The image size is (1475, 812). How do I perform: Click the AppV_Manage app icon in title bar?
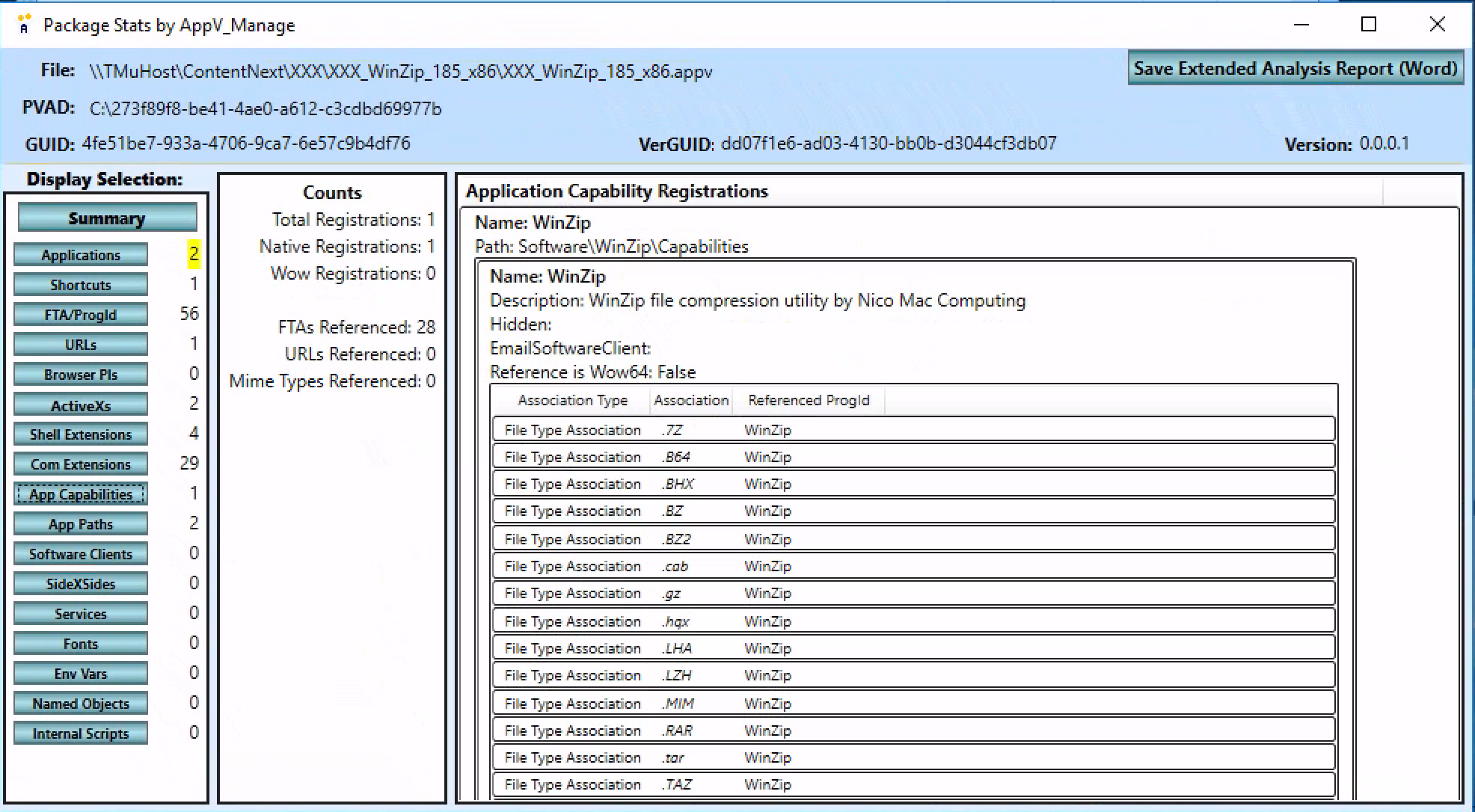pos(24,25)
